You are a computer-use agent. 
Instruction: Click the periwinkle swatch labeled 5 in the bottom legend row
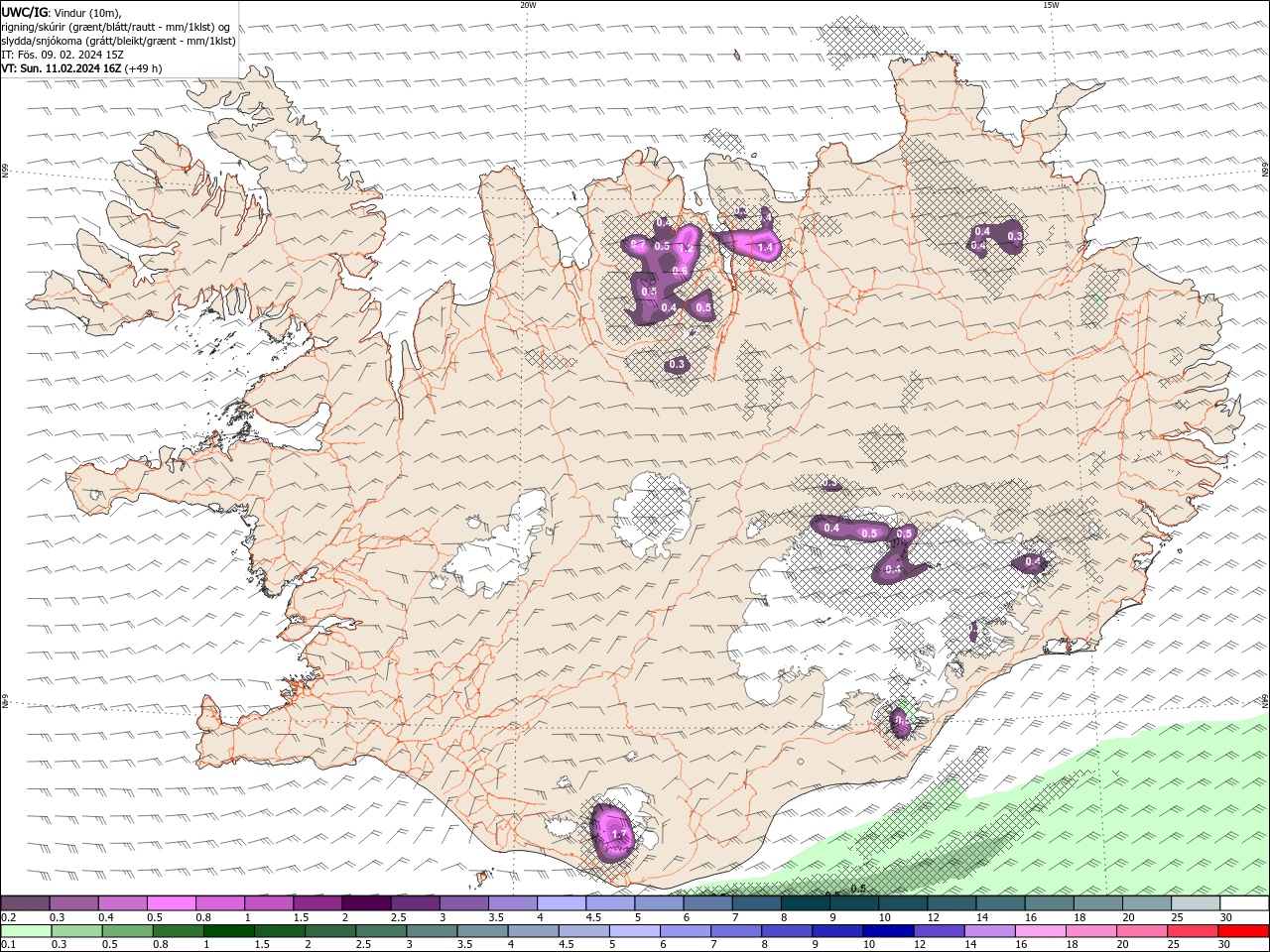pyautogui.click(x=634, y=931)
